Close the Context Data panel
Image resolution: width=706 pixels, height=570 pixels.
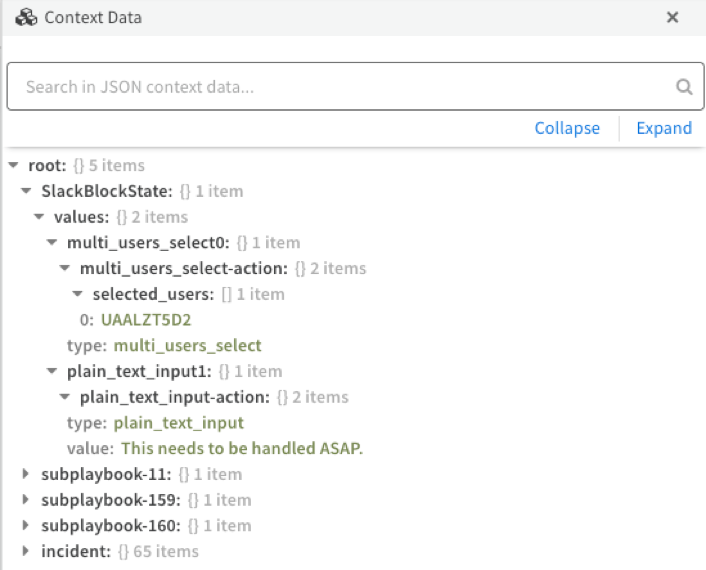point(672,18)
